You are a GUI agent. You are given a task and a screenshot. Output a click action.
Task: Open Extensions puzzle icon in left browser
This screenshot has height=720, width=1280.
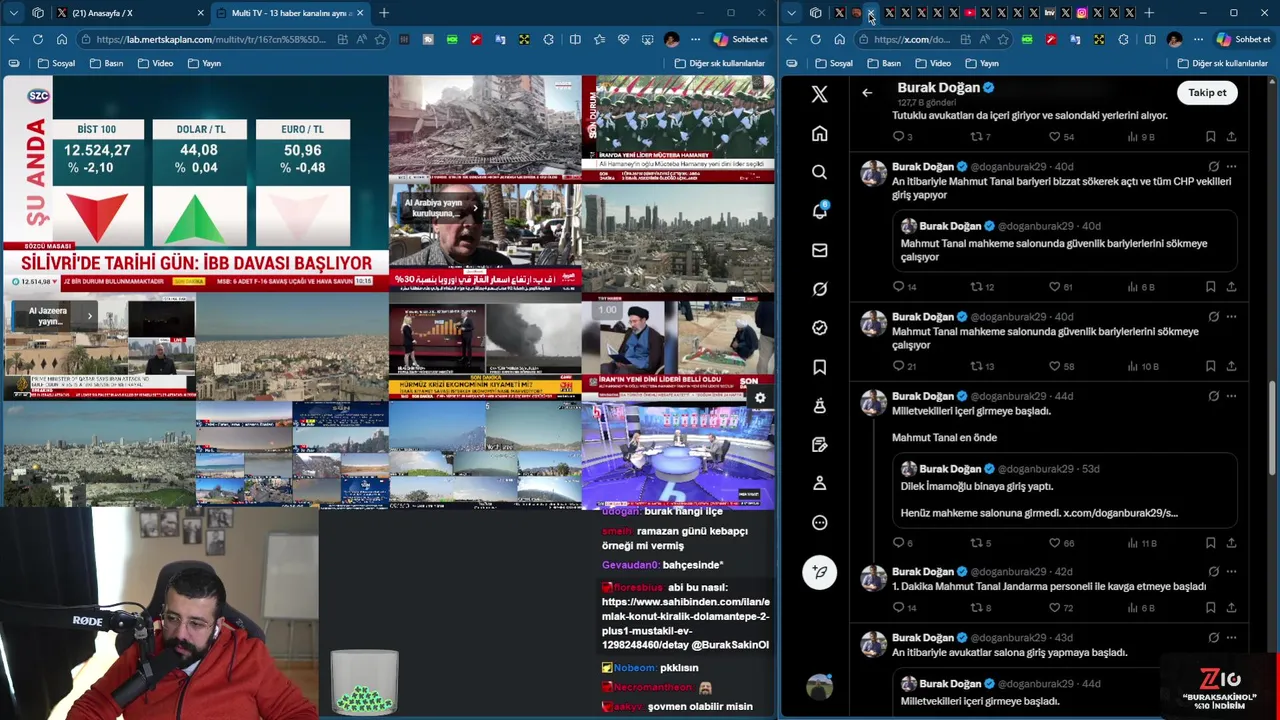pos(548,39)
